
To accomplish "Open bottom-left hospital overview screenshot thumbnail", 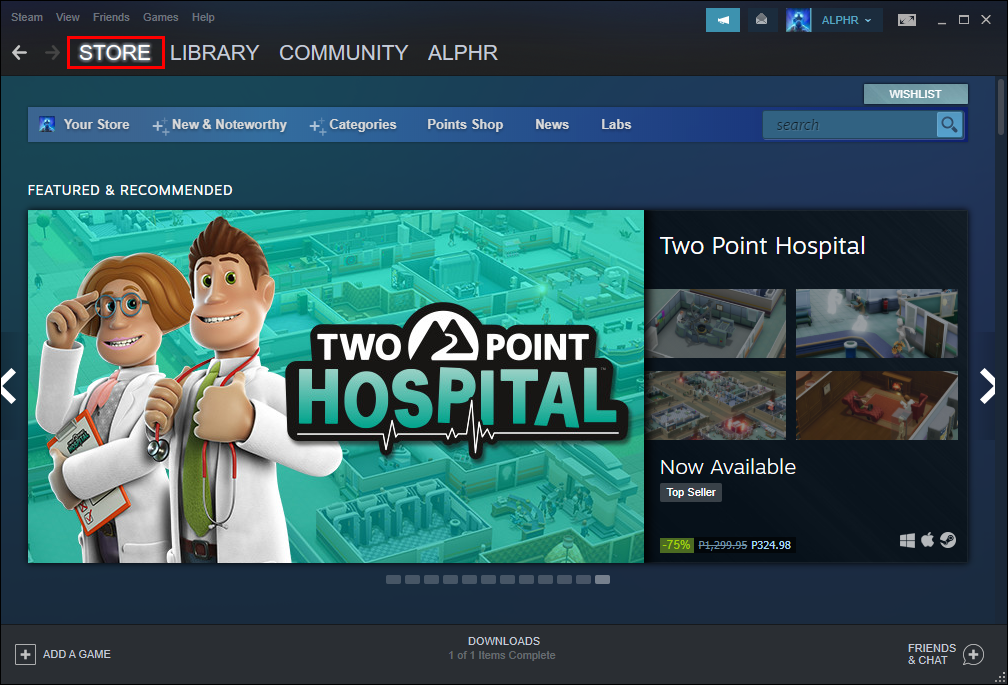I will 716,405.
